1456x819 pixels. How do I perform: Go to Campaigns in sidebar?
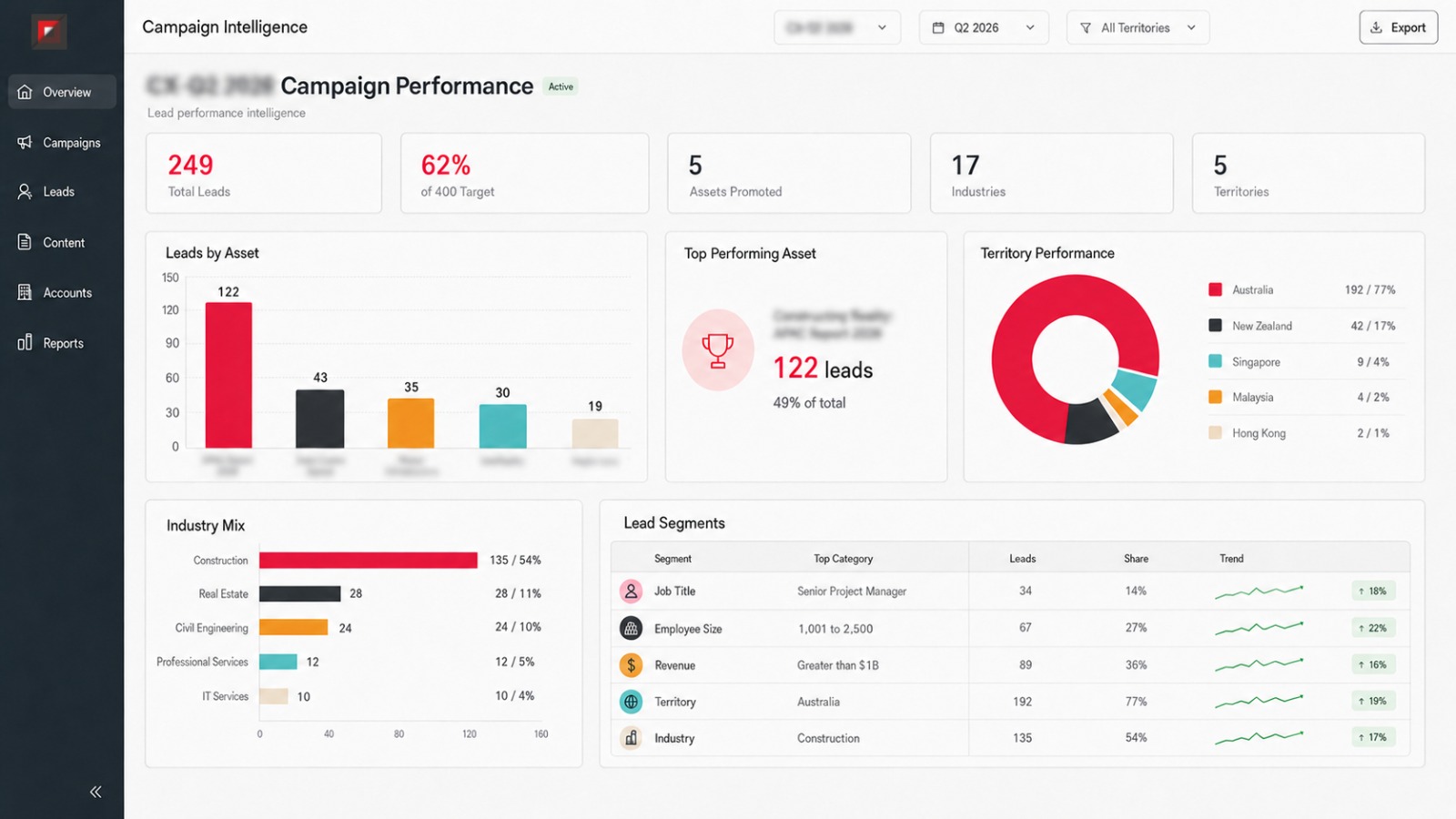click(x=62, y=142)
